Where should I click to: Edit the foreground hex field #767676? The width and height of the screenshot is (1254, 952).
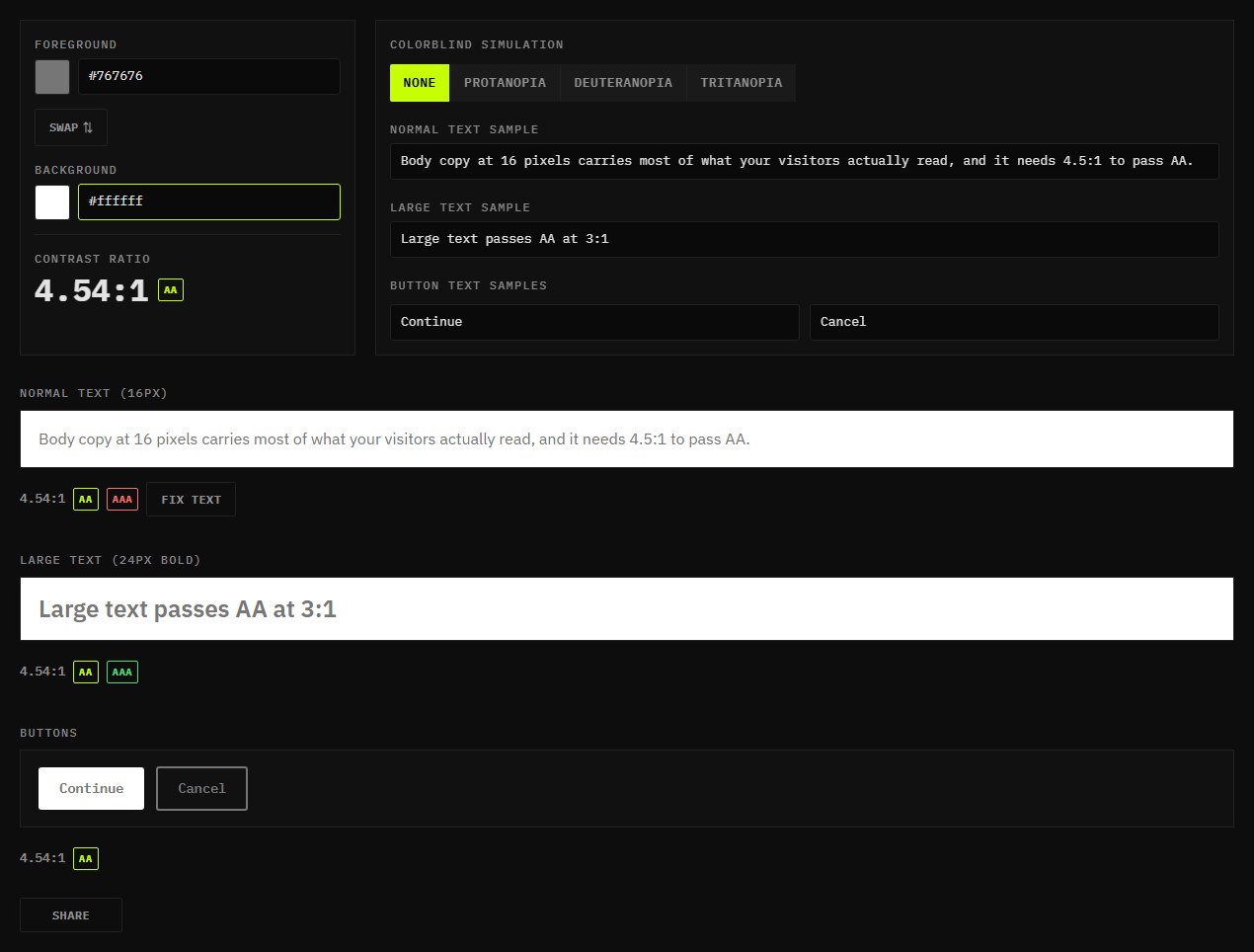pos(209,77)
